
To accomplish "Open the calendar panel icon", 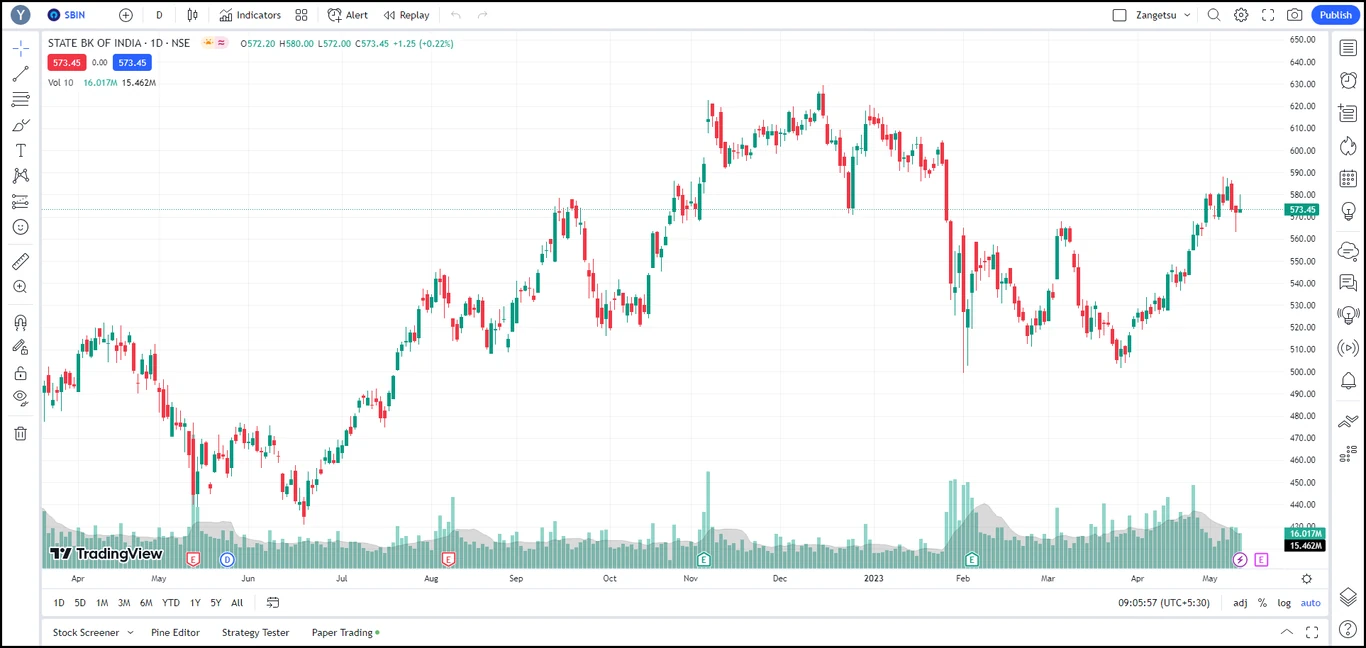I will (1348, 179).
